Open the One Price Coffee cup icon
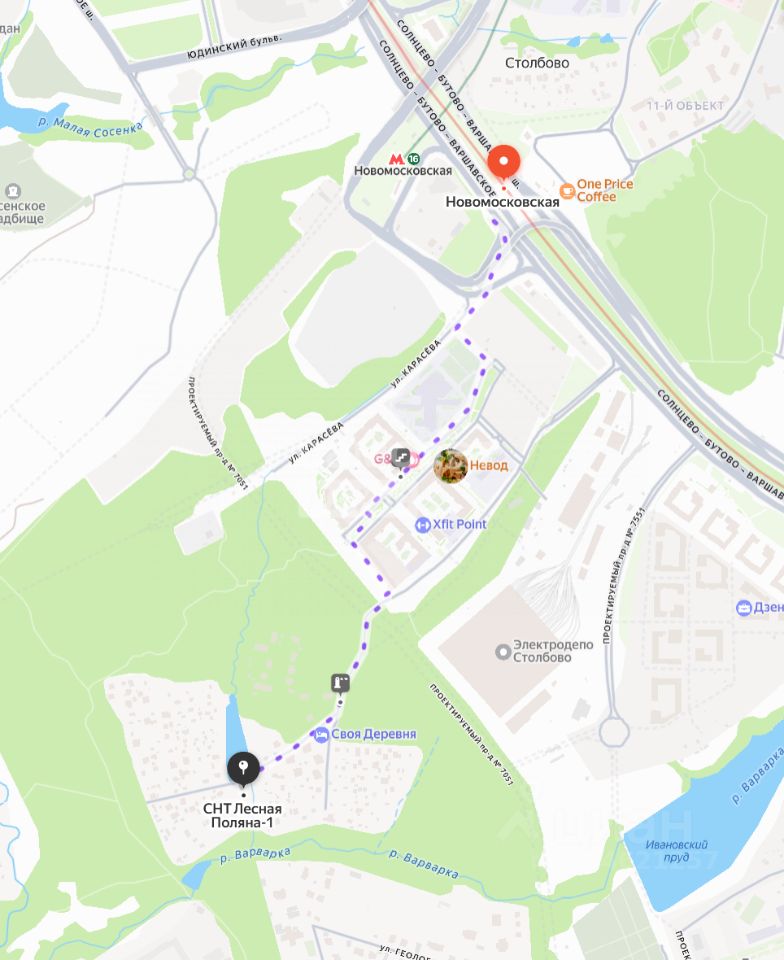The image size is (784, 960). [x=567, y=190]
